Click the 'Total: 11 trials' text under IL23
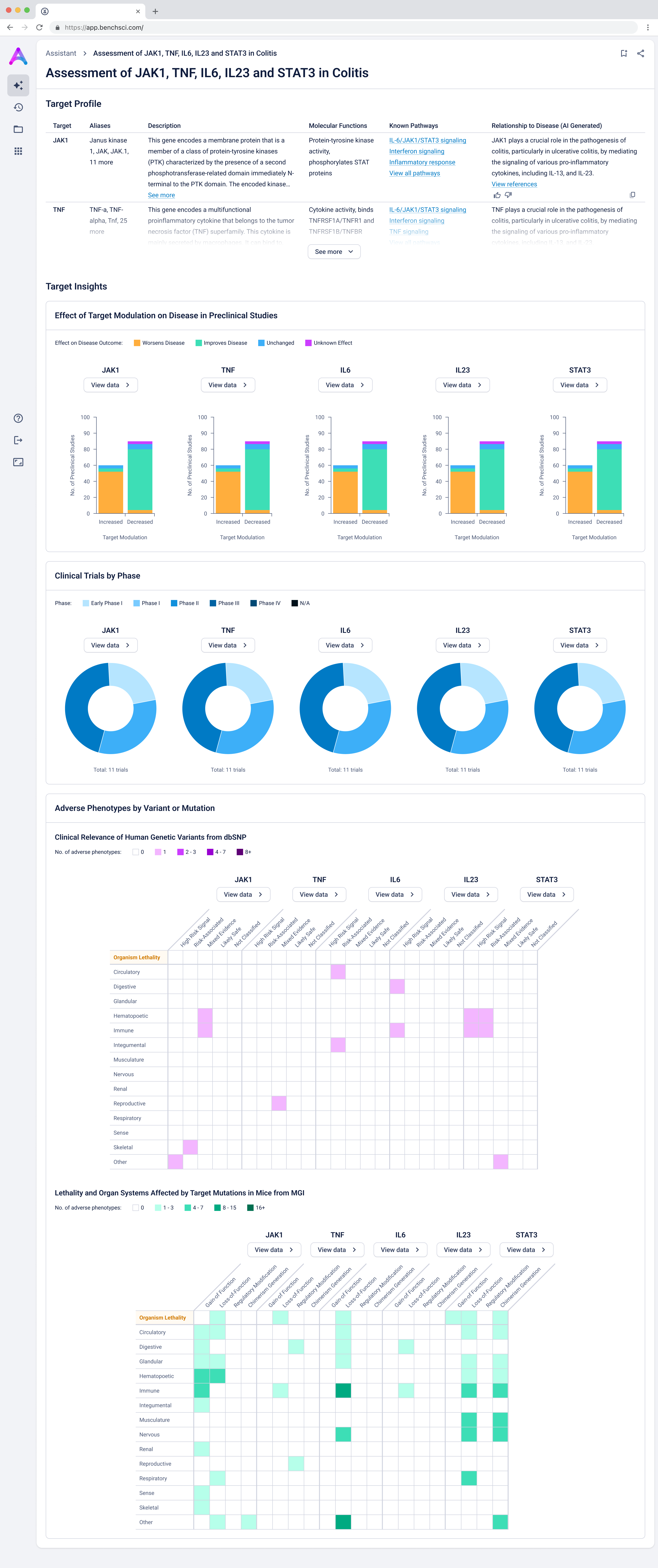 click(x=462, y=770)
